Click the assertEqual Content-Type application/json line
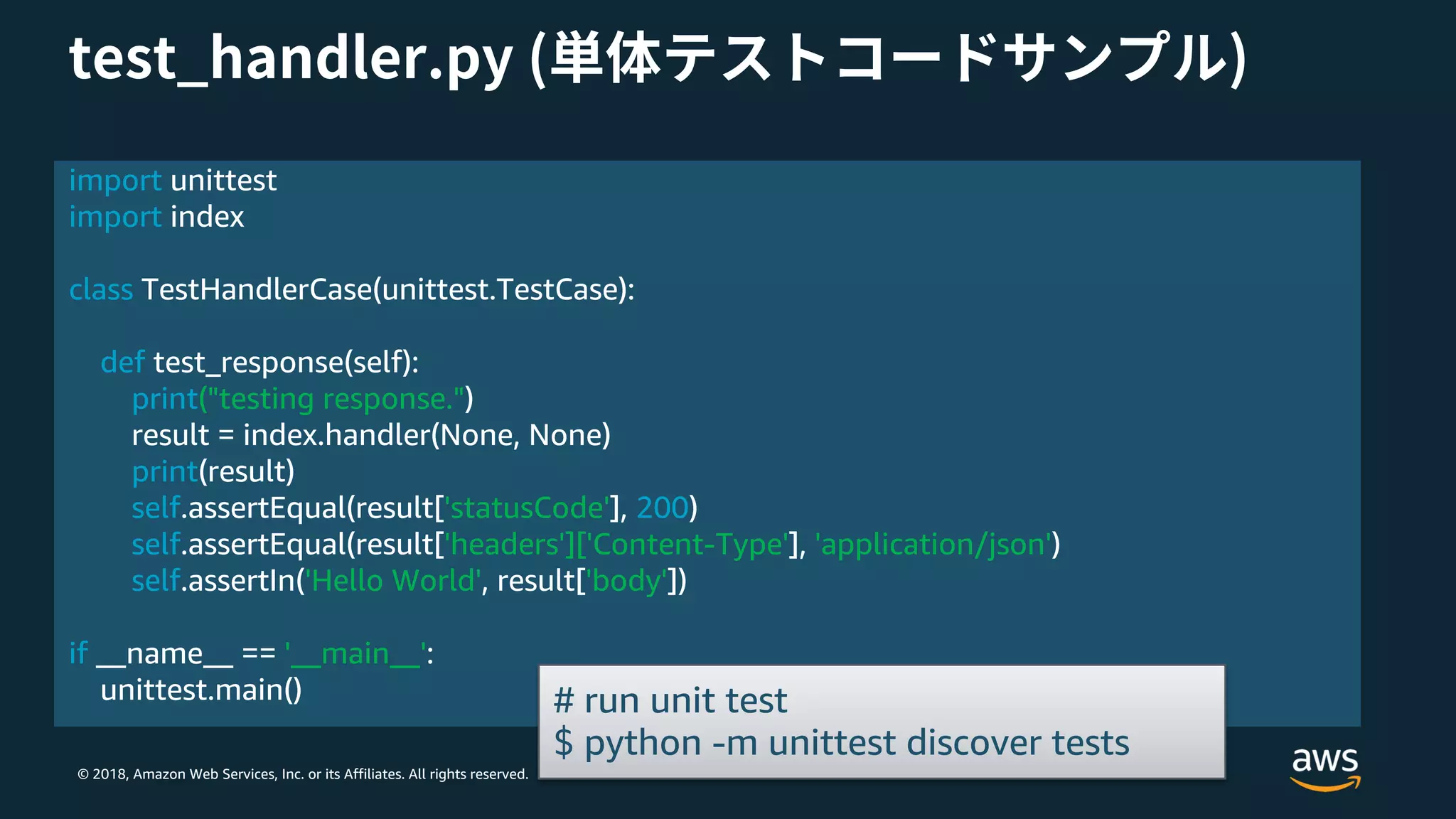Viewport: 1456px width, 819px height. point(596,545)
